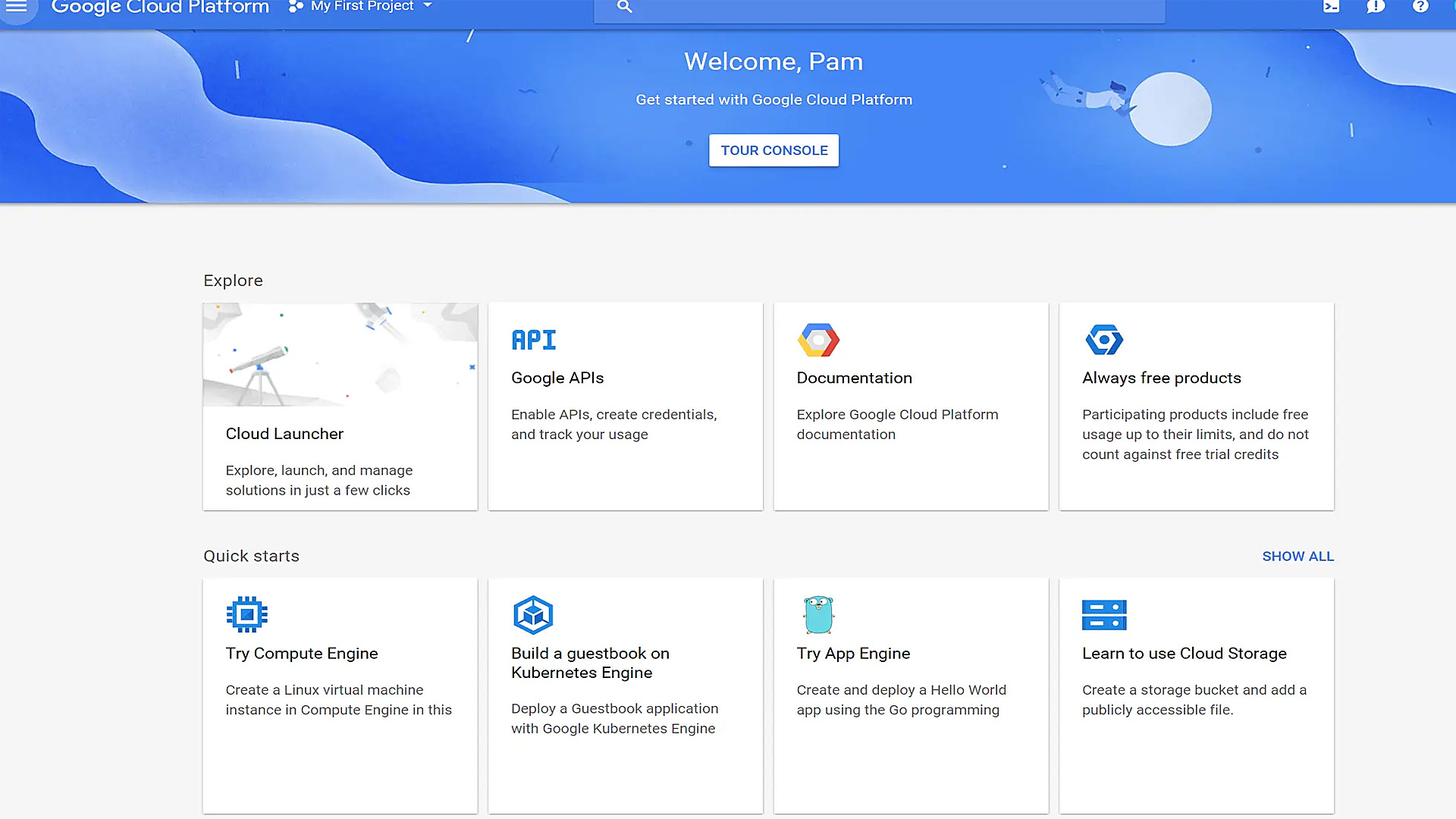The image size is (1456, 819).
Task: Click the Documentation hexagon logo icon
Action: [818, 340]
